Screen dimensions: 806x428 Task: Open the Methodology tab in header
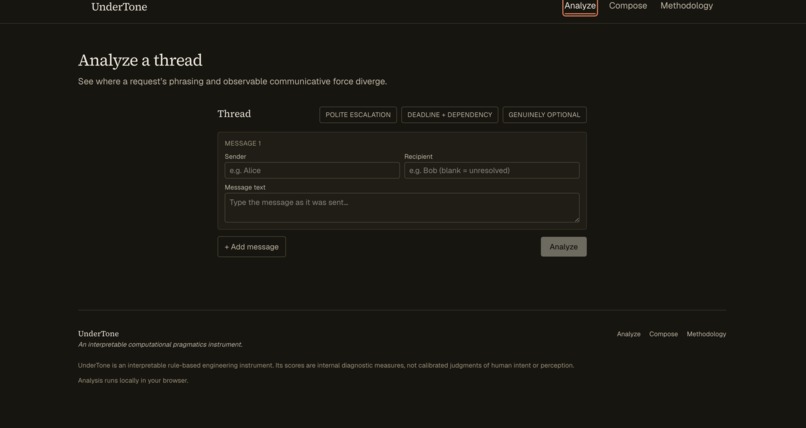(686, 6)
